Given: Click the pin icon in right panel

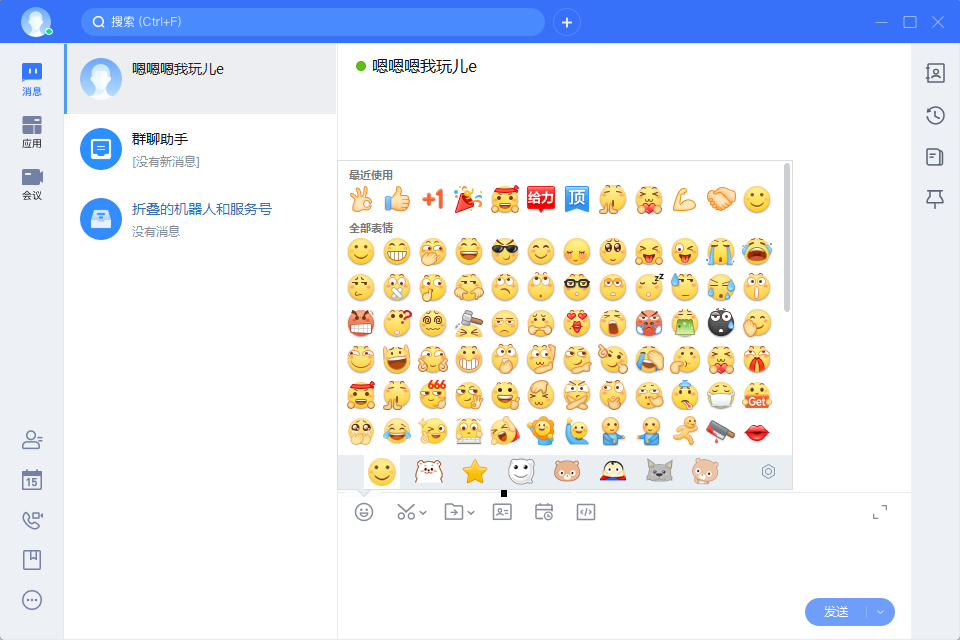Looking at the screenshot, I should pos(935,199).
